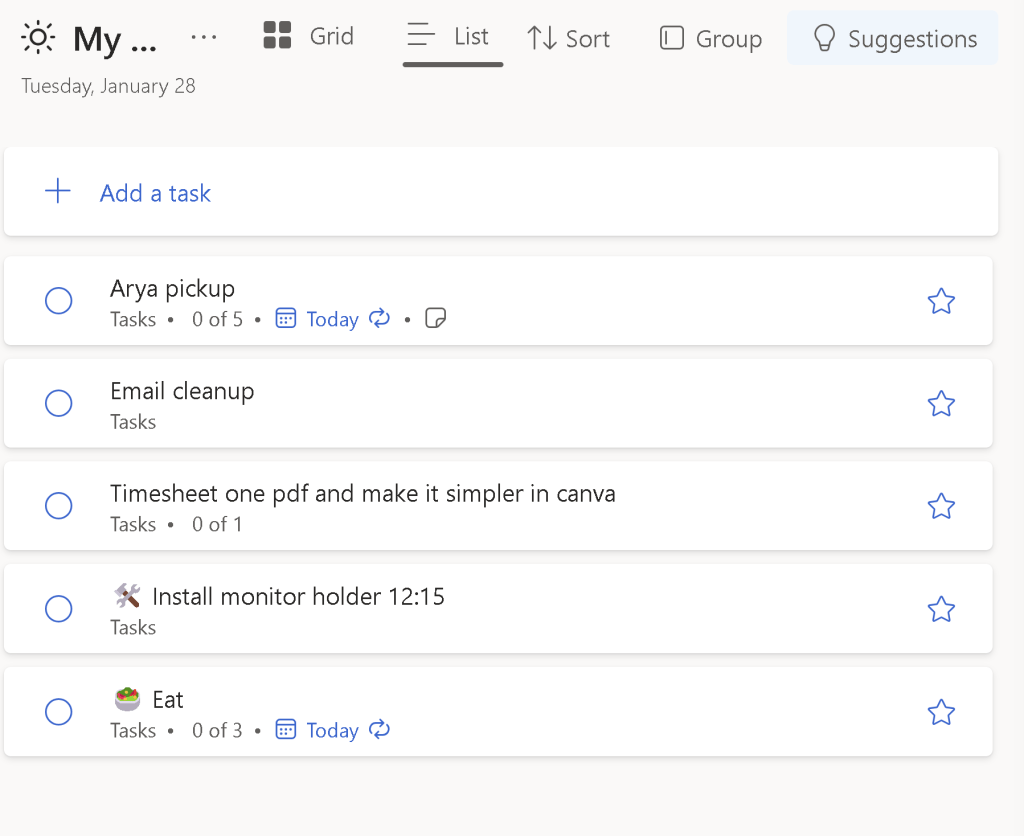This screenshot has height=836, width=1024.
Task: Click the recurring icon on Eat task
Action: click(x=379, y=729)
